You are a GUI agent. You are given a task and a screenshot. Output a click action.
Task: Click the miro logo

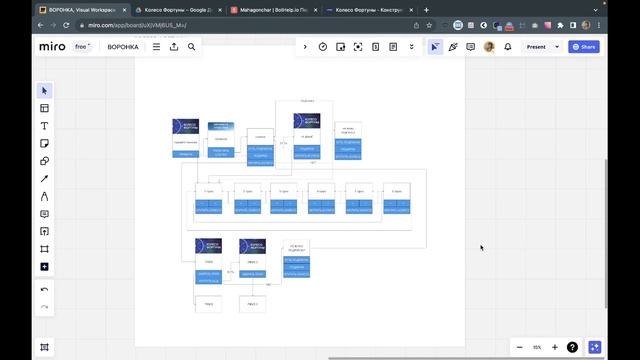pos(52,47)
